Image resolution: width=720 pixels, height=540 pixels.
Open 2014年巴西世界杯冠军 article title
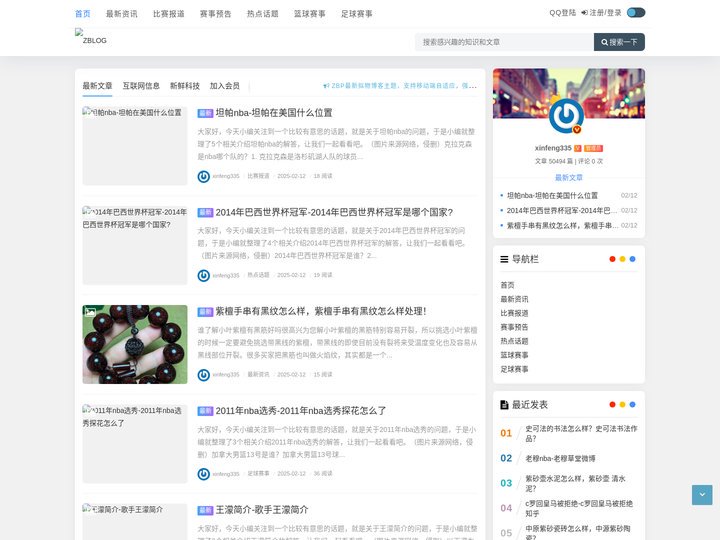point(334,212)
